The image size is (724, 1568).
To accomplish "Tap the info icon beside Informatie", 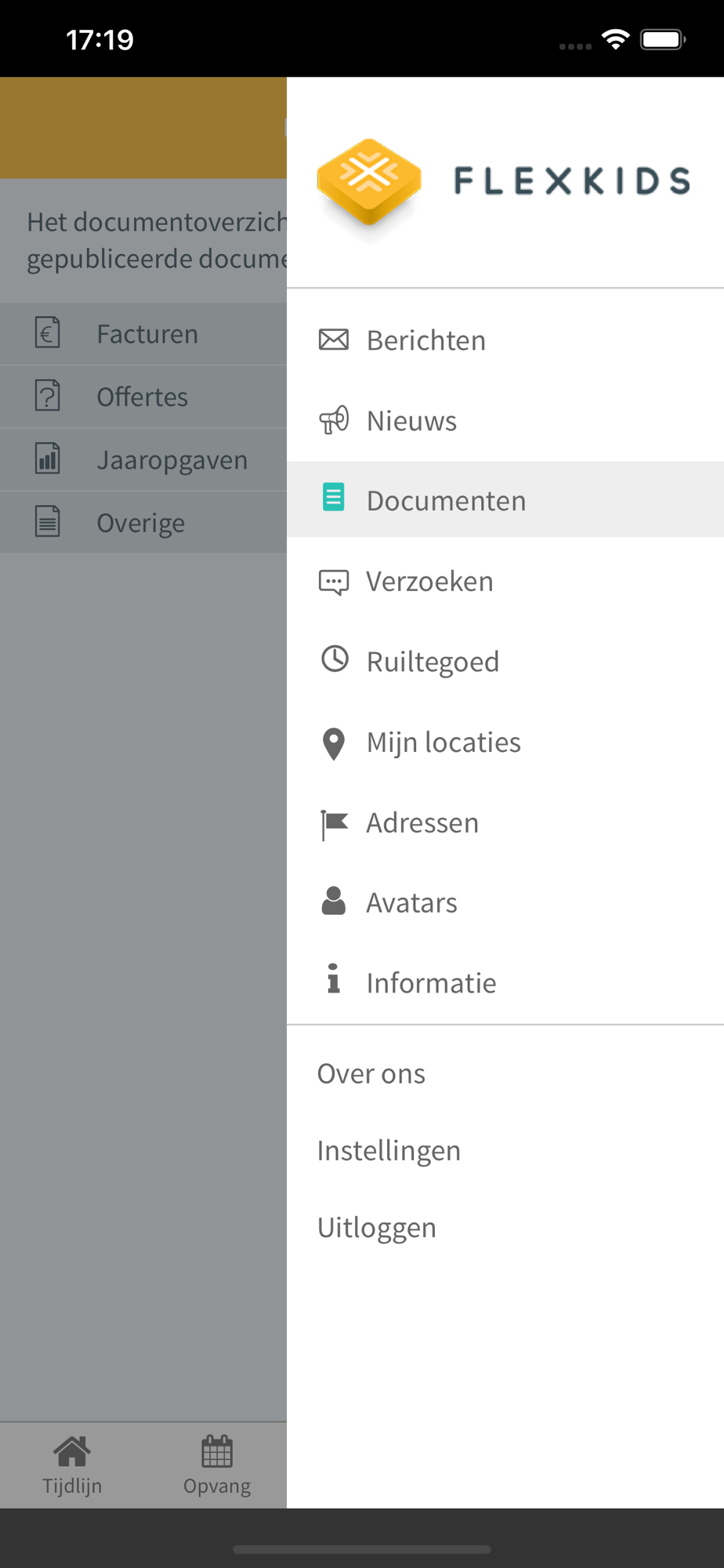I will [x=334, y=978].
